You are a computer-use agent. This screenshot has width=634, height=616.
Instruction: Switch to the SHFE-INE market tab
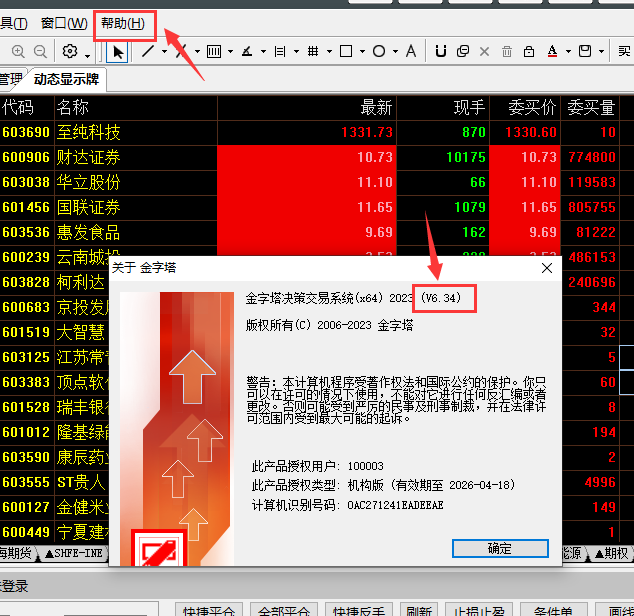pos(75,553)
